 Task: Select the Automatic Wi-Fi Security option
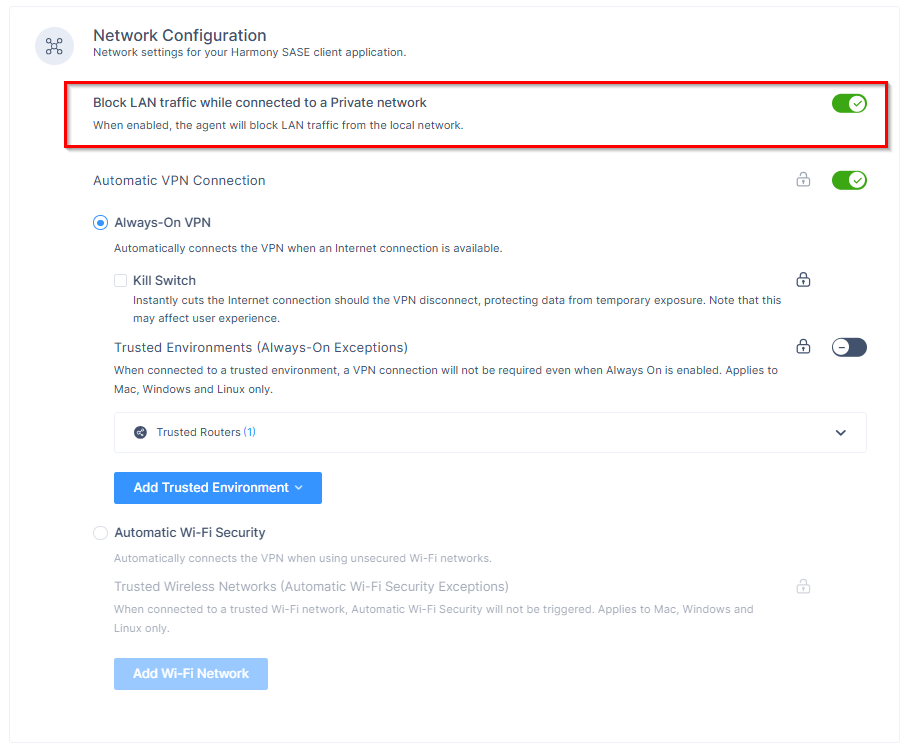pos(100,533)
